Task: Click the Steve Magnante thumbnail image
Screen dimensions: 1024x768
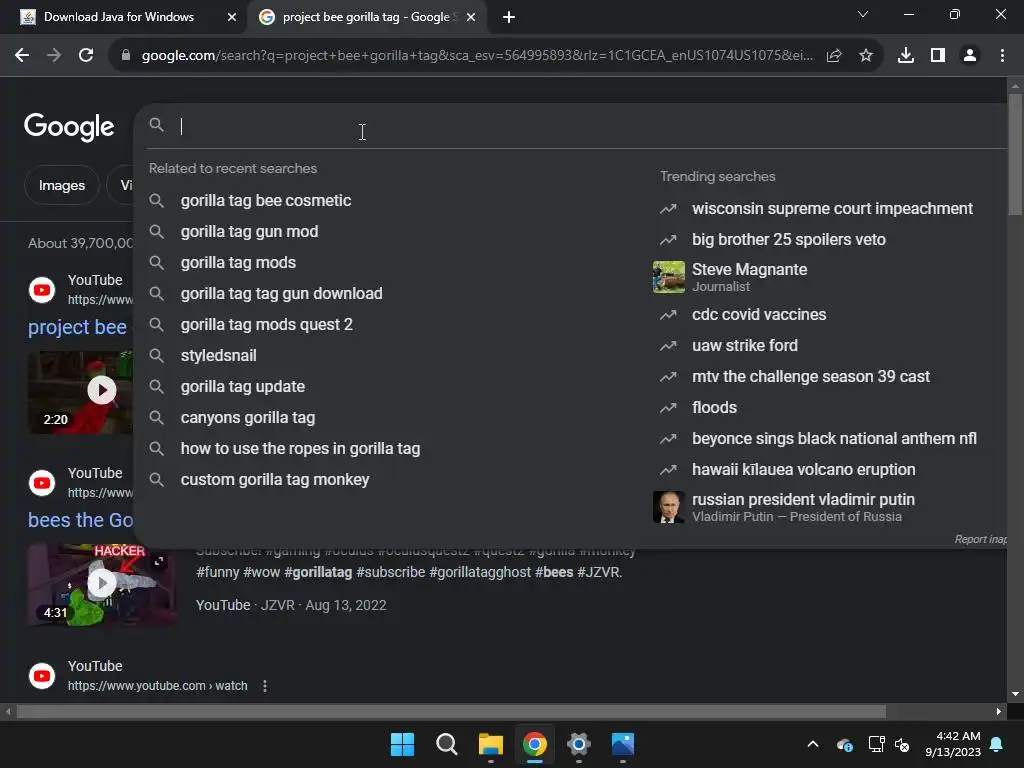Action: pos(669,277)
